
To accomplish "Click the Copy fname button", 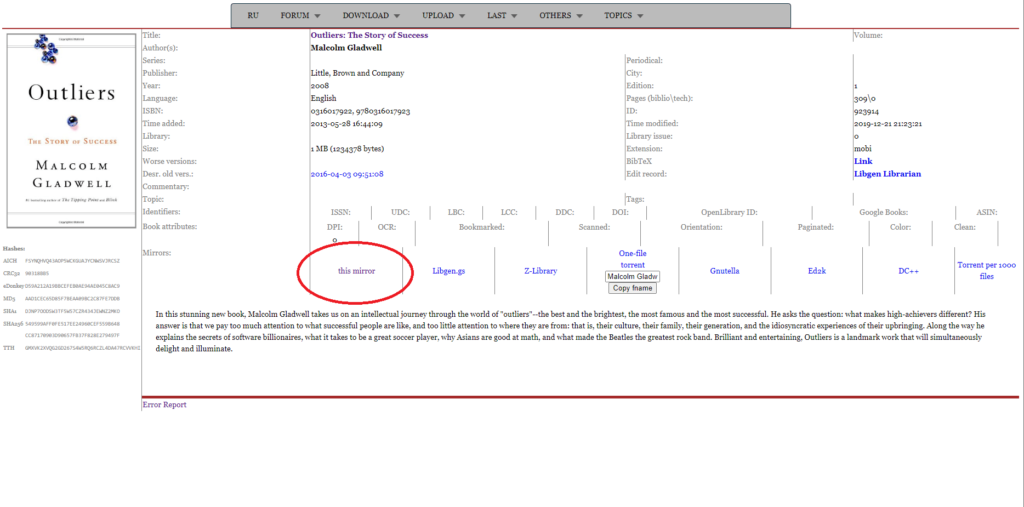I will coord(632,288).
